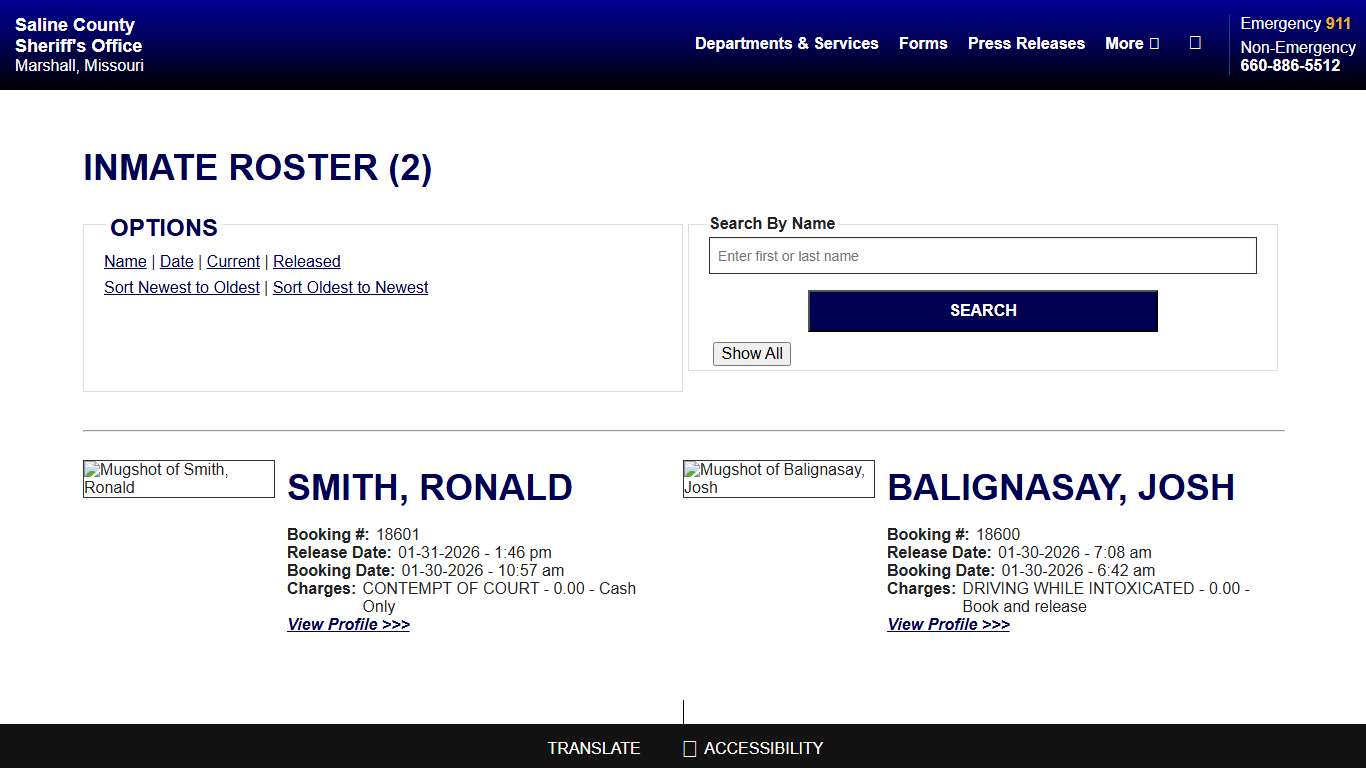The image size is (1366, 768).
Task: Filter roster to Current inmates
Action: [233, 261]
